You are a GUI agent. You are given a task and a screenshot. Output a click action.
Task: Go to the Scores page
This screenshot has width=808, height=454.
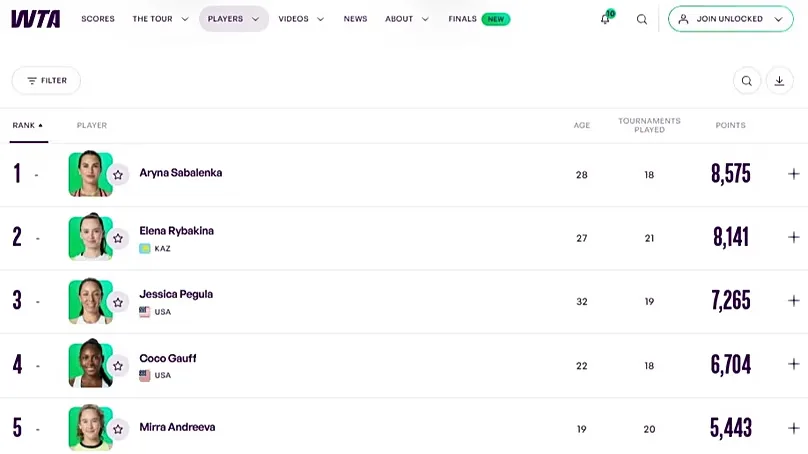[x=98, y=19]
